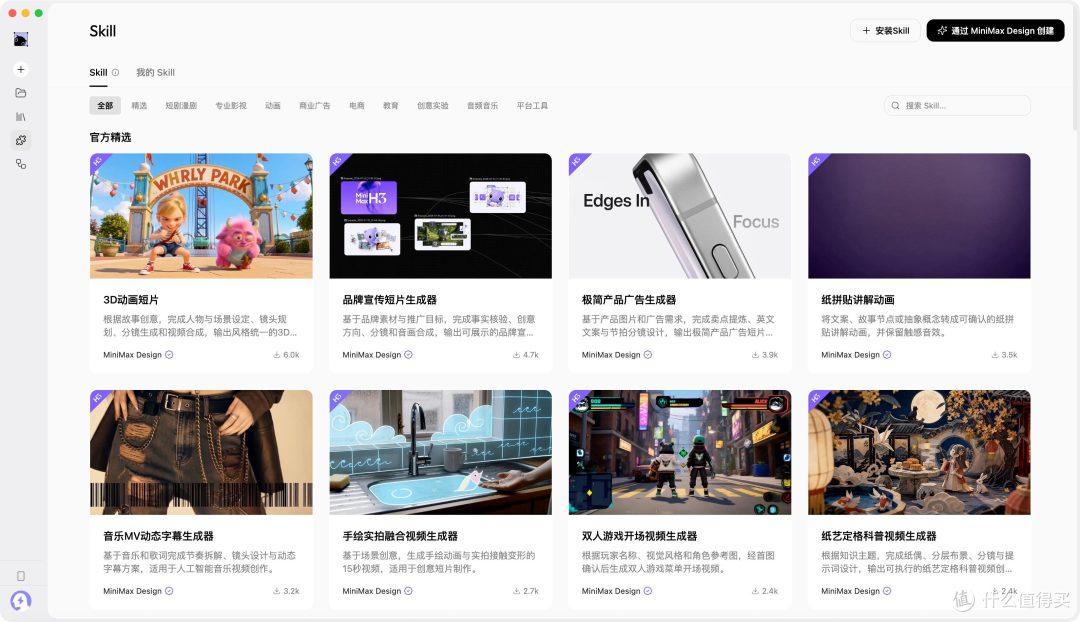Viewport: 1080px width, 622px height.
Task: Click download icon on 品牌宣传短片生成器 card
Action: 516,355
